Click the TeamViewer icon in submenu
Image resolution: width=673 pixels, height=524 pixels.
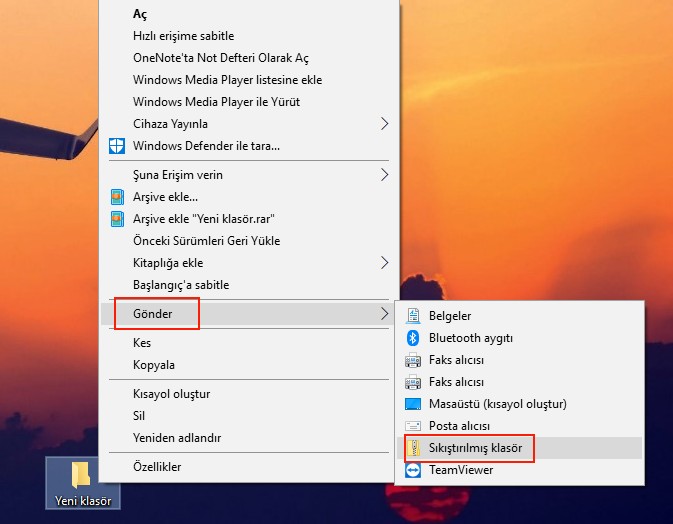(x=413, y=470)
